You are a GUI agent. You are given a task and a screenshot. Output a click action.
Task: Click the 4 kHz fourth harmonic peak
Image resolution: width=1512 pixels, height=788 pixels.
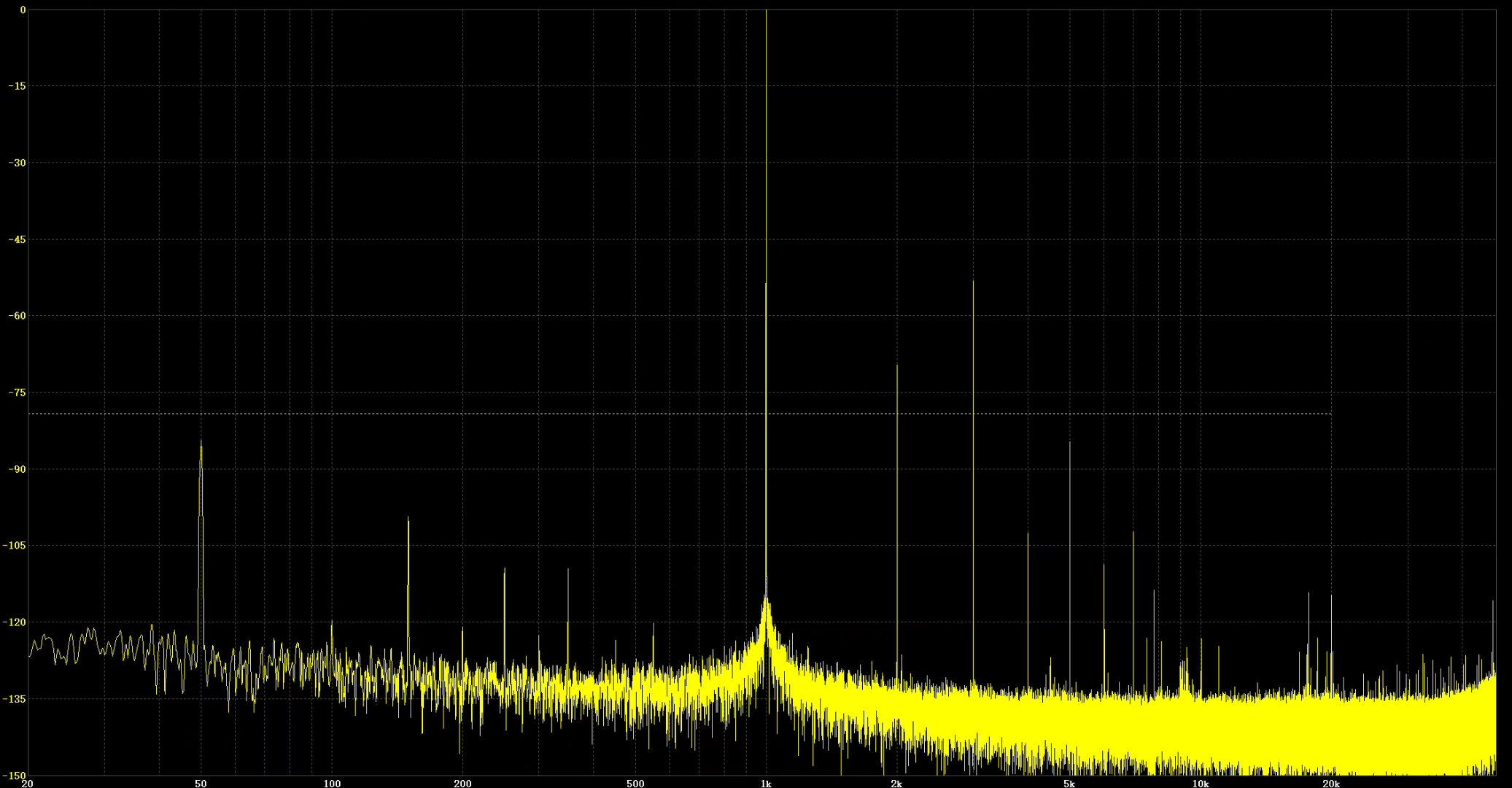tap(1028, 610)
